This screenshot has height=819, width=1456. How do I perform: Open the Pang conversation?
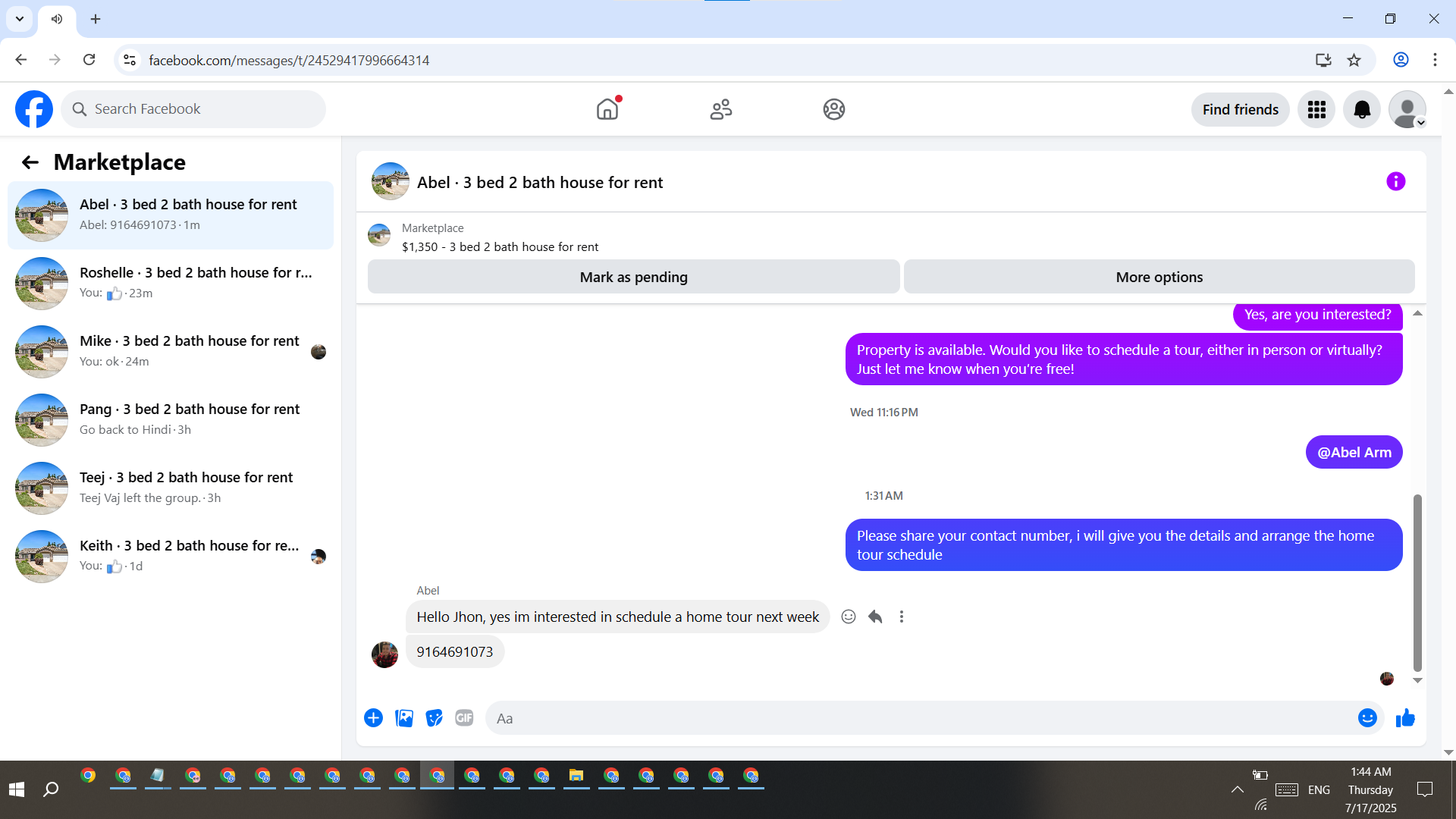171,420
